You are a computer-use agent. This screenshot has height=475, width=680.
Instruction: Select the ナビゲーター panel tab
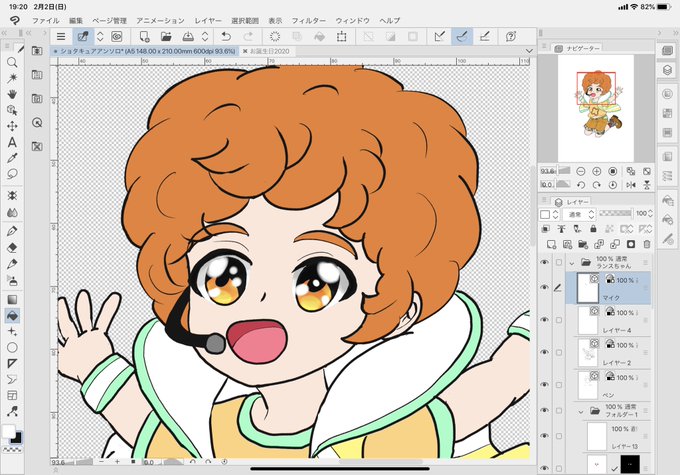pyautogui.click(x=578, y=49)
